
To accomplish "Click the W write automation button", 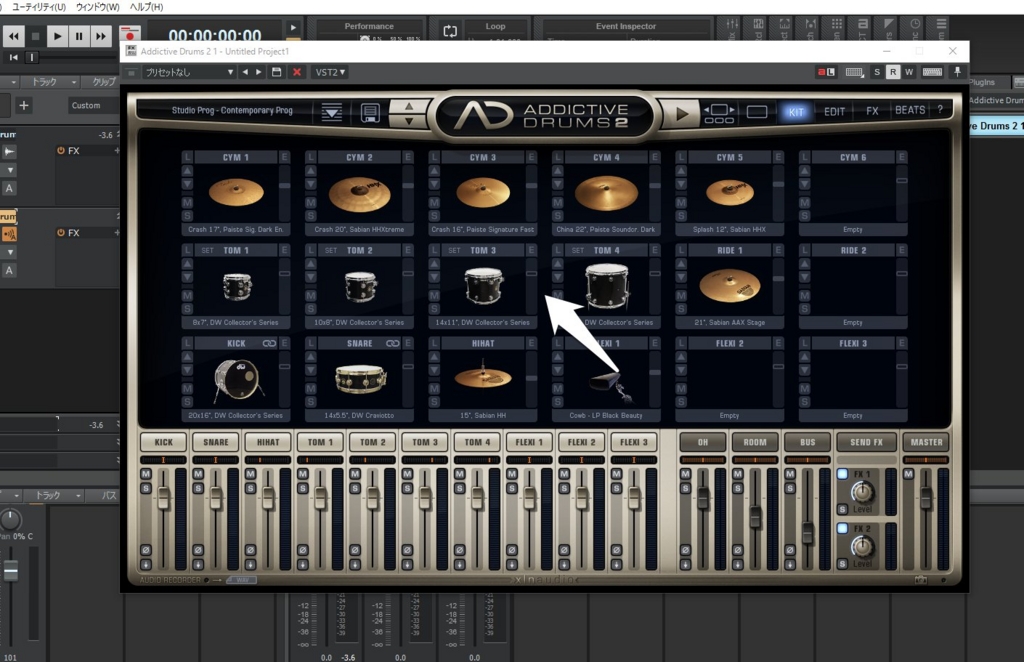I will 908,72.
